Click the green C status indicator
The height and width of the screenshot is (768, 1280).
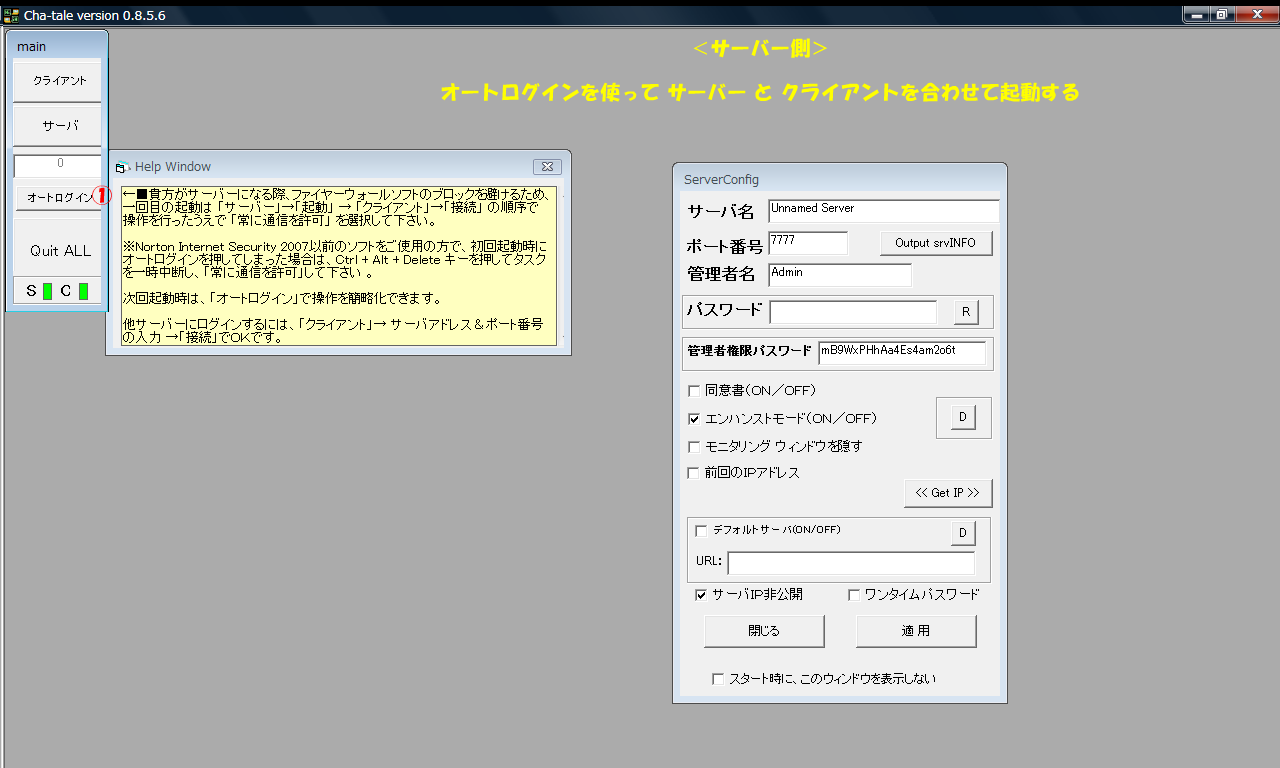[x=83, y=291]
